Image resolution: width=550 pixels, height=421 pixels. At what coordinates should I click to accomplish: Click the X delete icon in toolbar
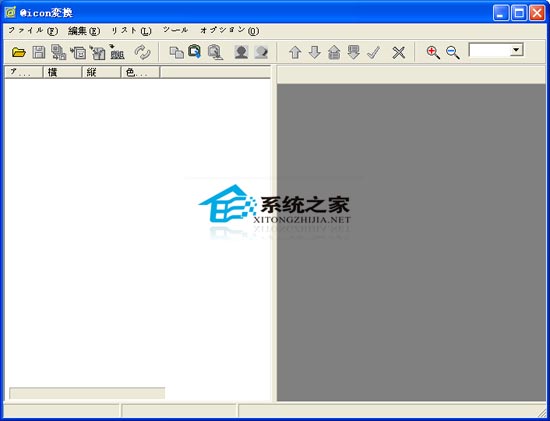(x=398, y=53)
